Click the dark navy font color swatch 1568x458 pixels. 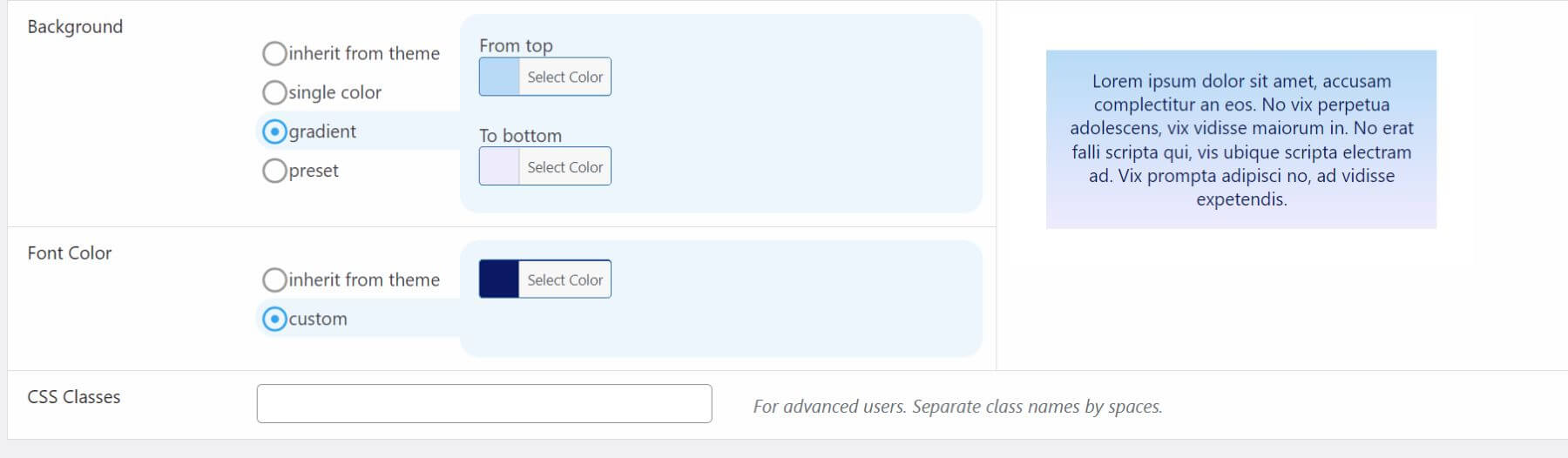[x=499, y=280]
